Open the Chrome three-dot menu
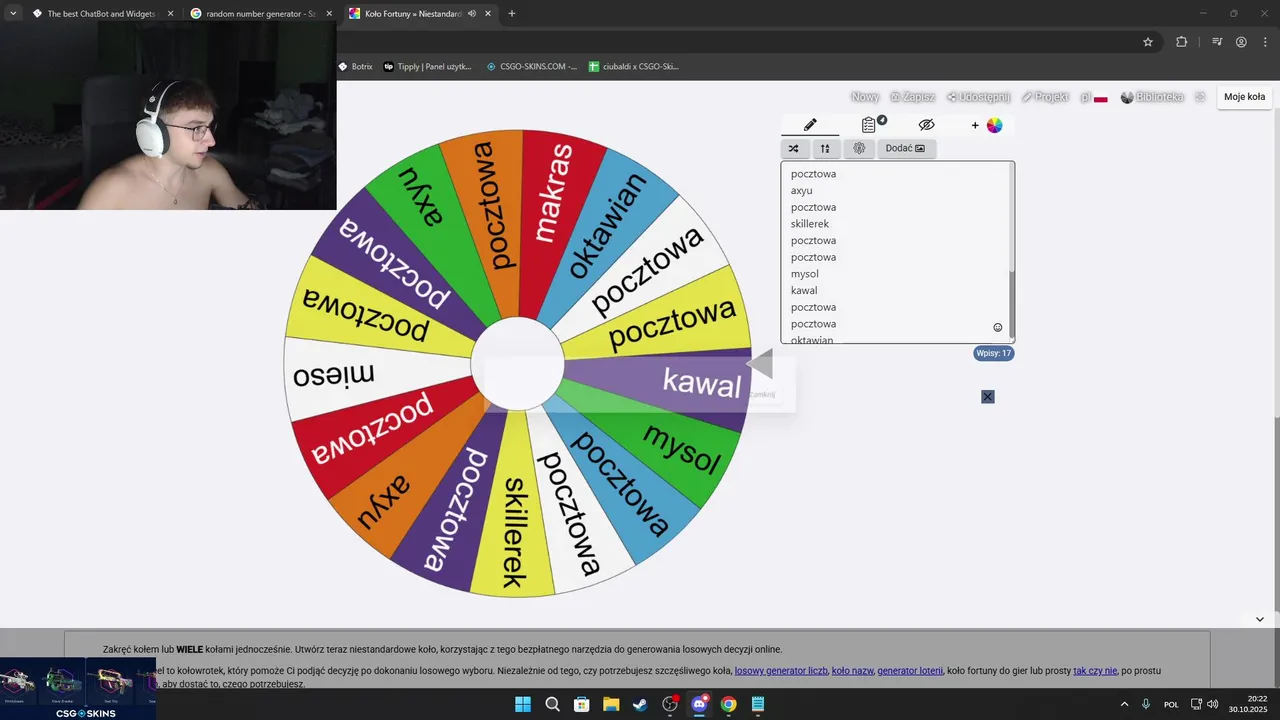The width and height of the screenshot is (1280, 720). [x=1265, y=42]
